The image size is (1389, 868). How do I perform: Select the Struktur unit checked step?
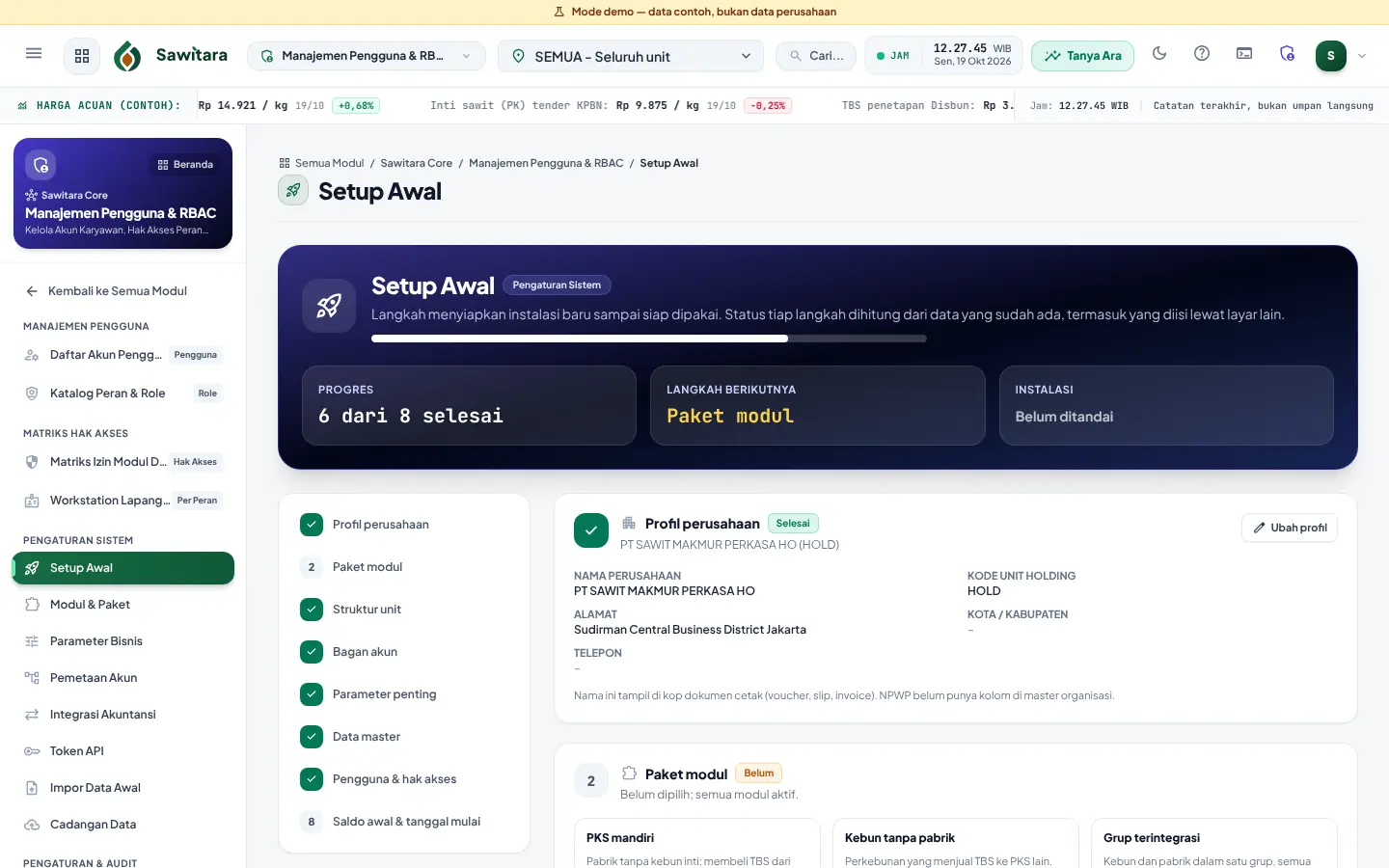click(404, 610)
